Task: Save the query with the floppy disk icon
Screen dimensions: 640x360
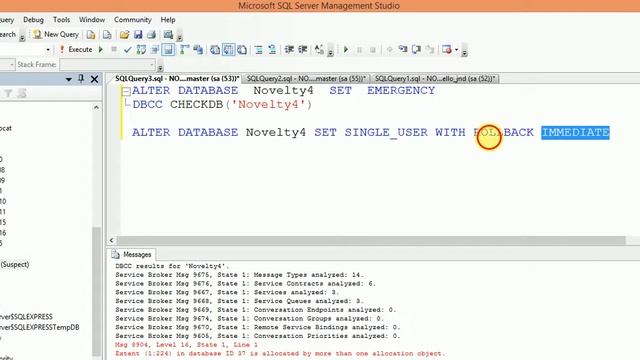Action: coord(138,35)
